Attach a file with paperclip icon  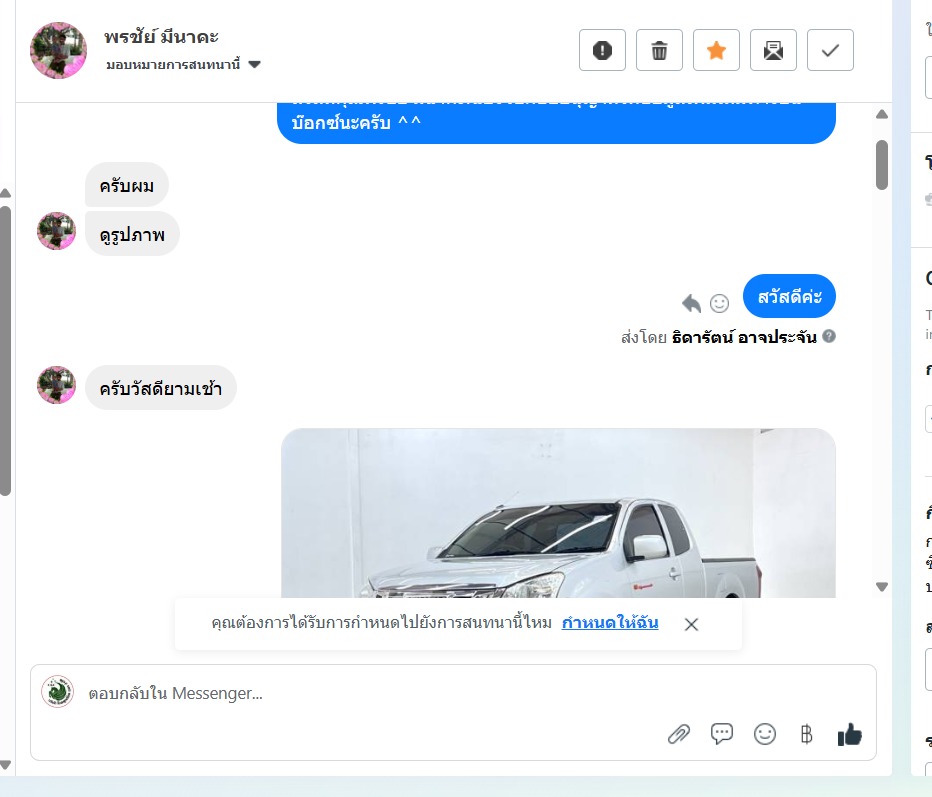pos(678,735)
